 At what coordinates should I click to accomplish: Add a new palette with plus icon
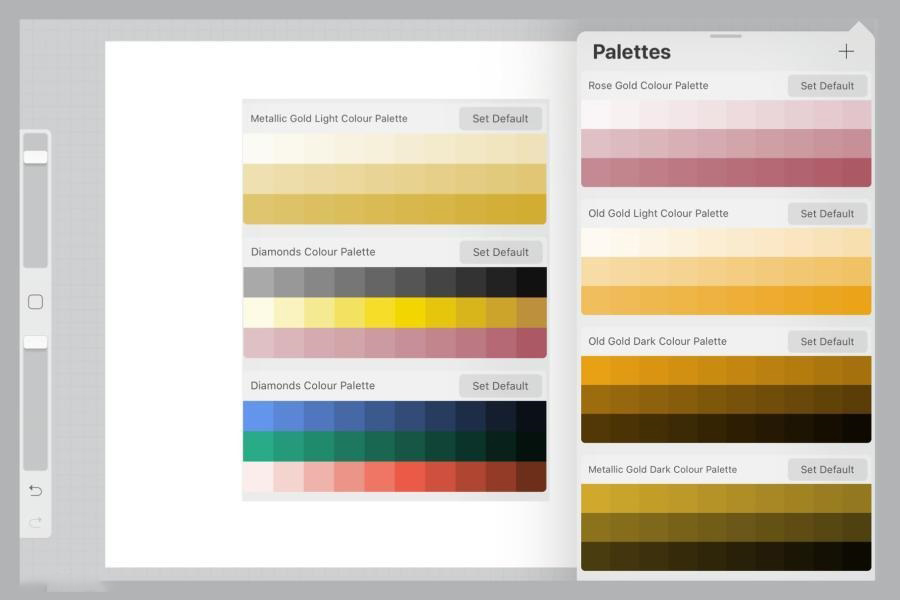(x=846, y=51)
